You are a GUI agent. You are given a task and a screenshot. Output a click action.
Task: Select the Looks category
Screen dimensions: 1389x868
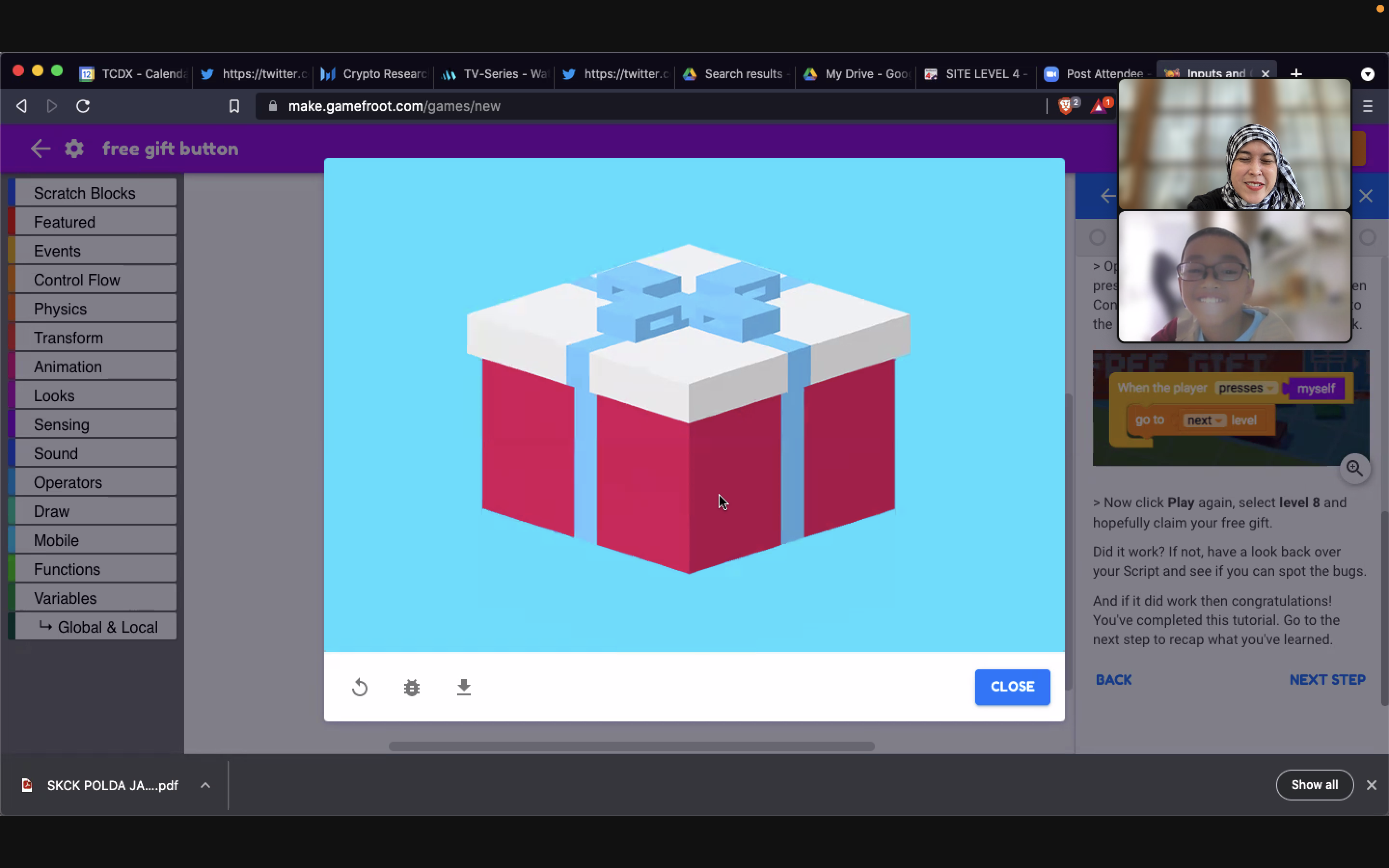(93, 395)
